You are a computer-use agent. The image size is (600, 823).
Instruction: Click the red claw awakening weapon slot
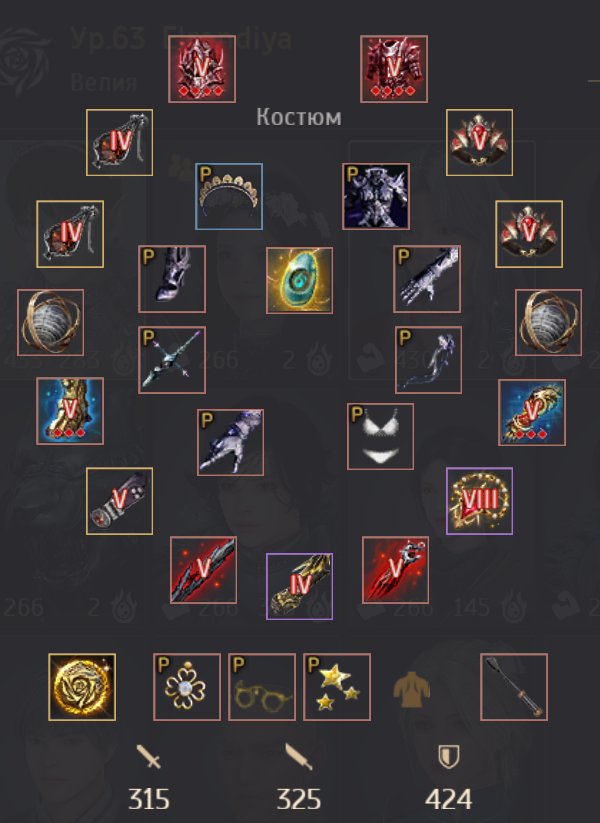coord(395,570)
